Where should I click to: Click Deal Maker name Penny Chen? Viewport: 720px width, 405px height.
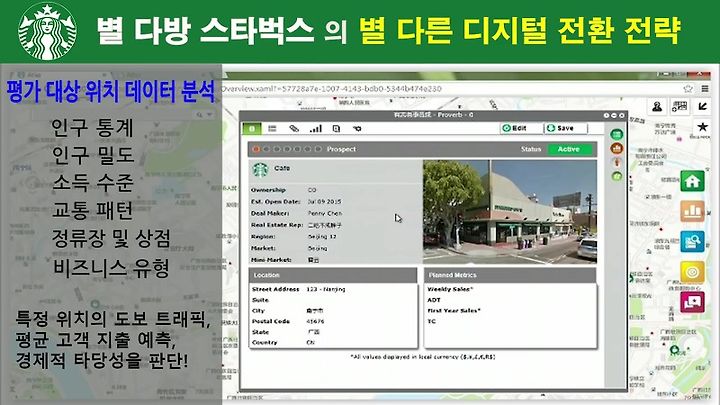tap(325, 213)
